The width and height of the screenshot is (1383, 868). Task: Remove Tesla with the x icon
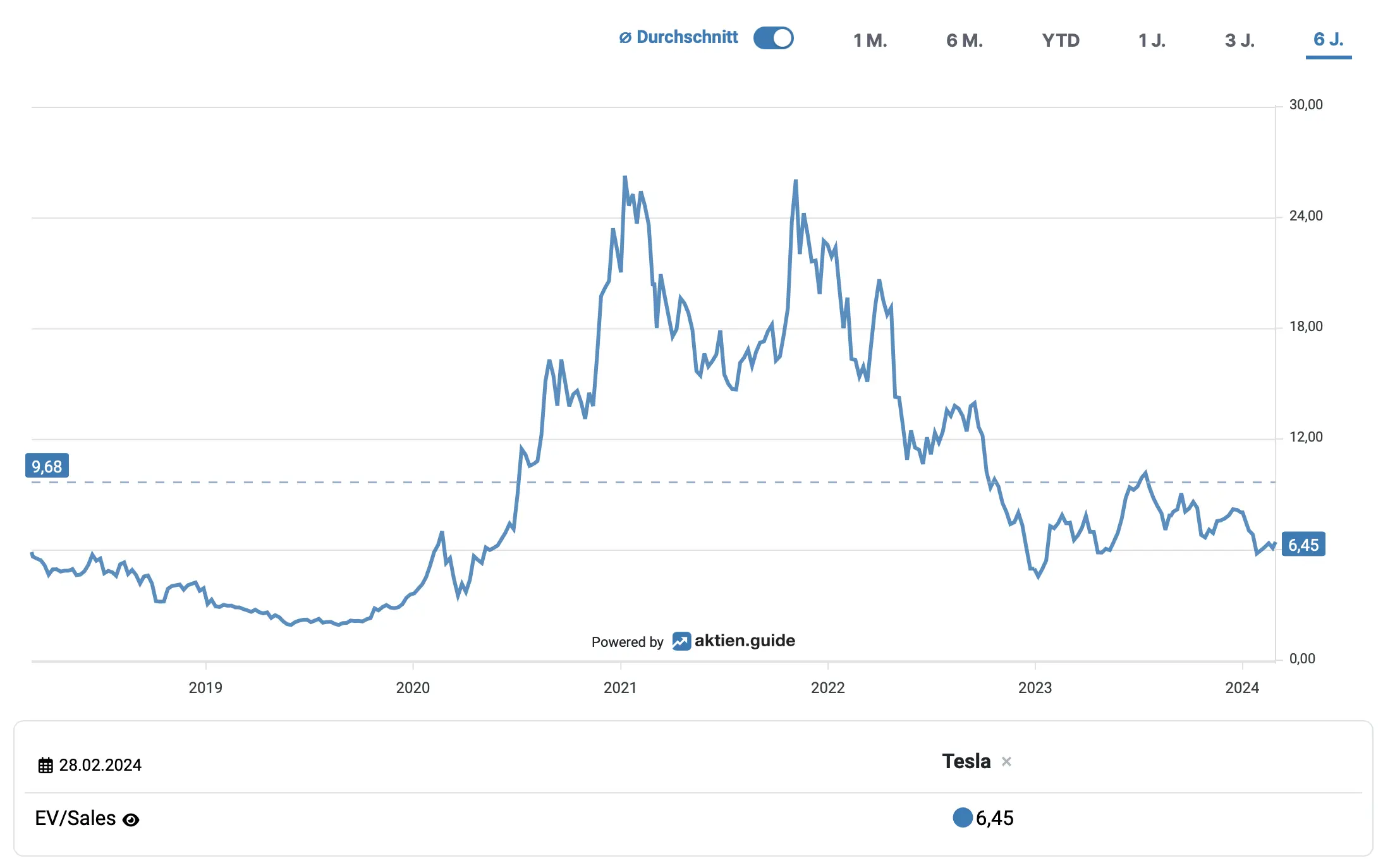point(1006,762)
